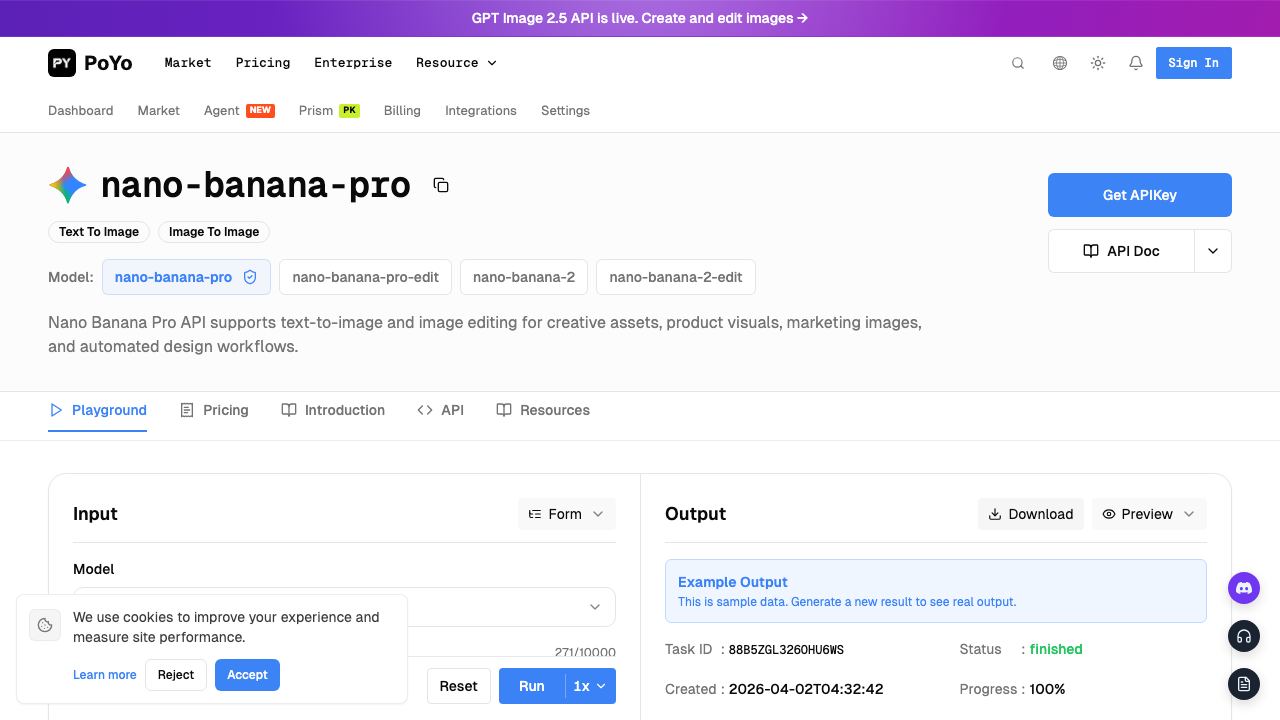Open the headset support floating icon
This screenshot has height=720, width=1280.
pyautogui.click(x=1244, y=636)
